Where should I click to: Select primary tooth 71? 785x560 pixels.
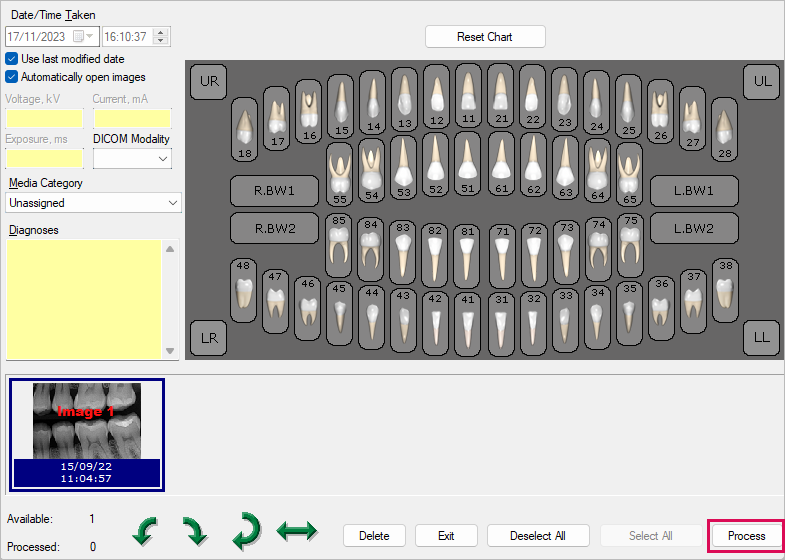click(502, 256)
